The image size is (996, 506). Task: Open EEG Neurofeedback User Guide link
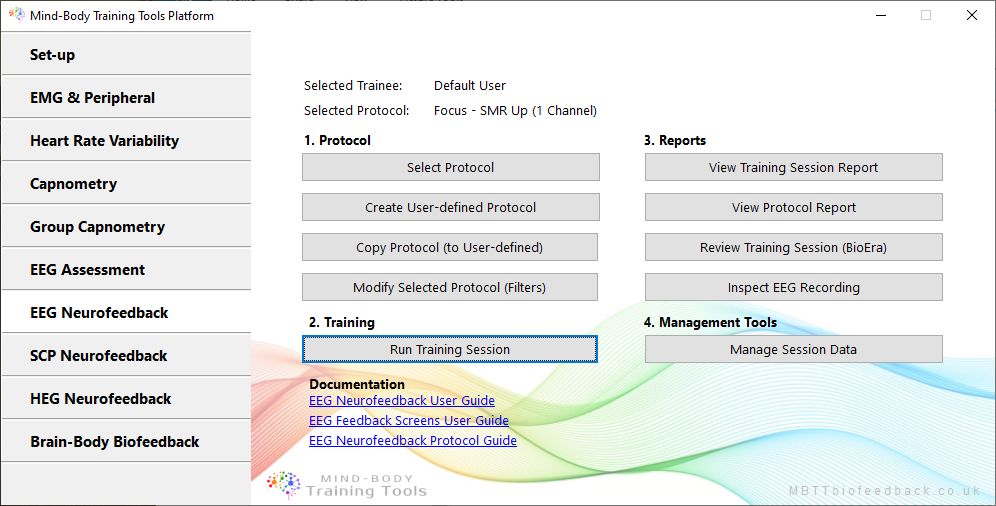tap(402, 401)
